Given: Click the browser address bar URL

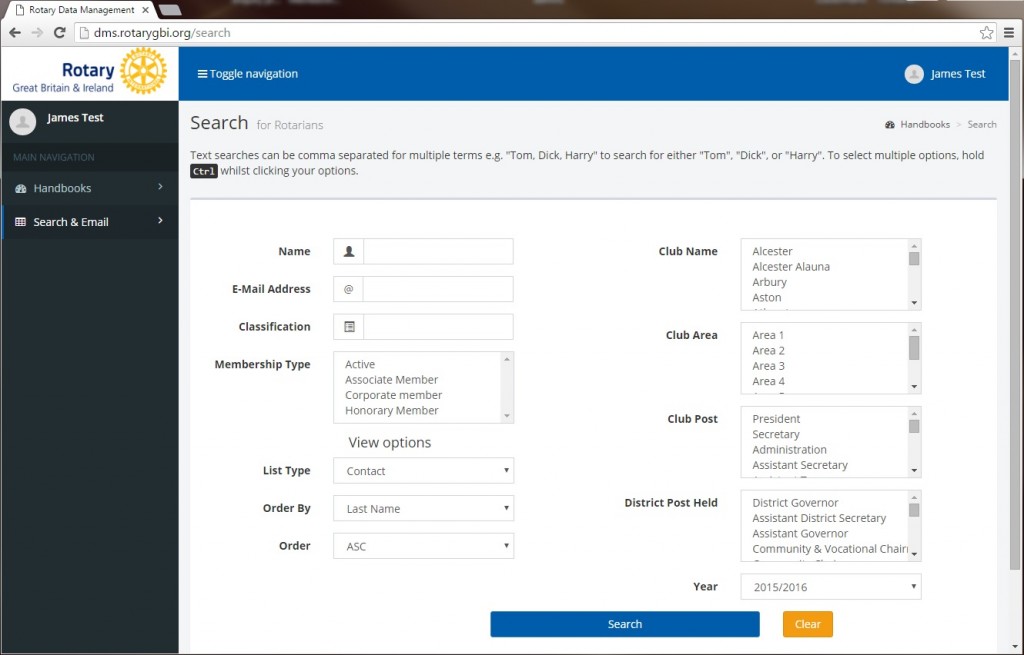Looking at the screenshot, I should pyautogui.click(x=162, y=33).
